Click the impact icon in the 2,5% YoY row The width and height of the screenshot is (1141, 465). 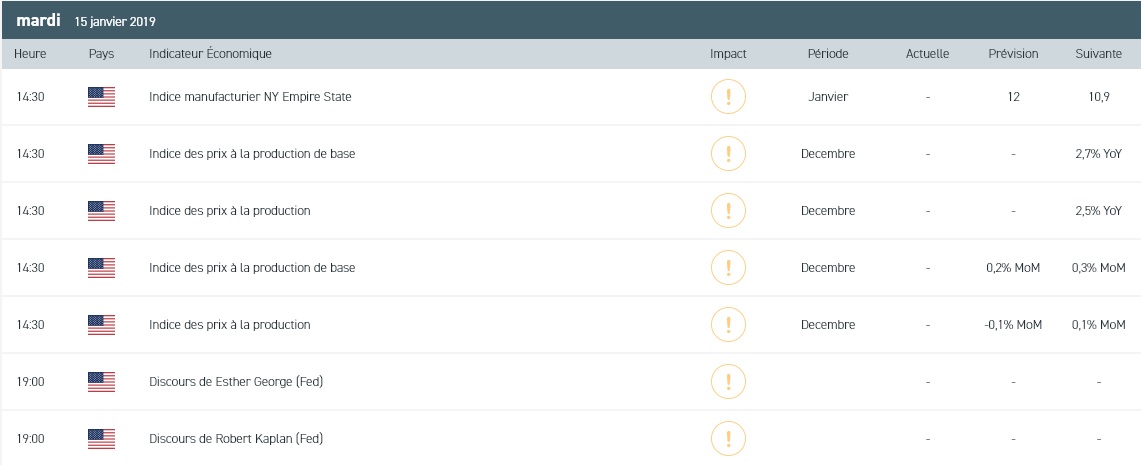pyautogui.click(x=728, y=211)
